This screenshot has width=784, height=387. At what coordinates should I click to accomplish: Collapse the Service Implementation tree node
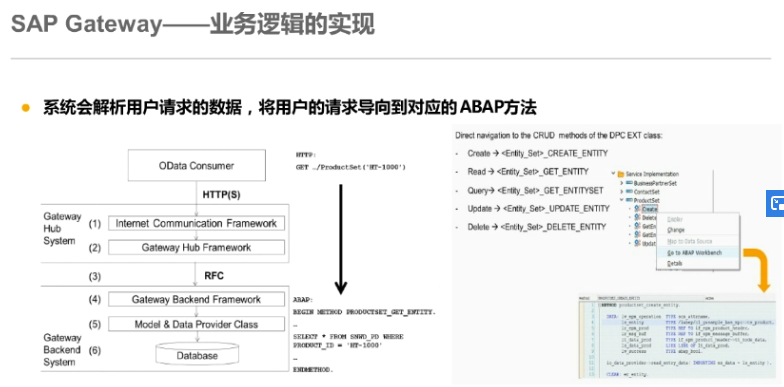613,174
